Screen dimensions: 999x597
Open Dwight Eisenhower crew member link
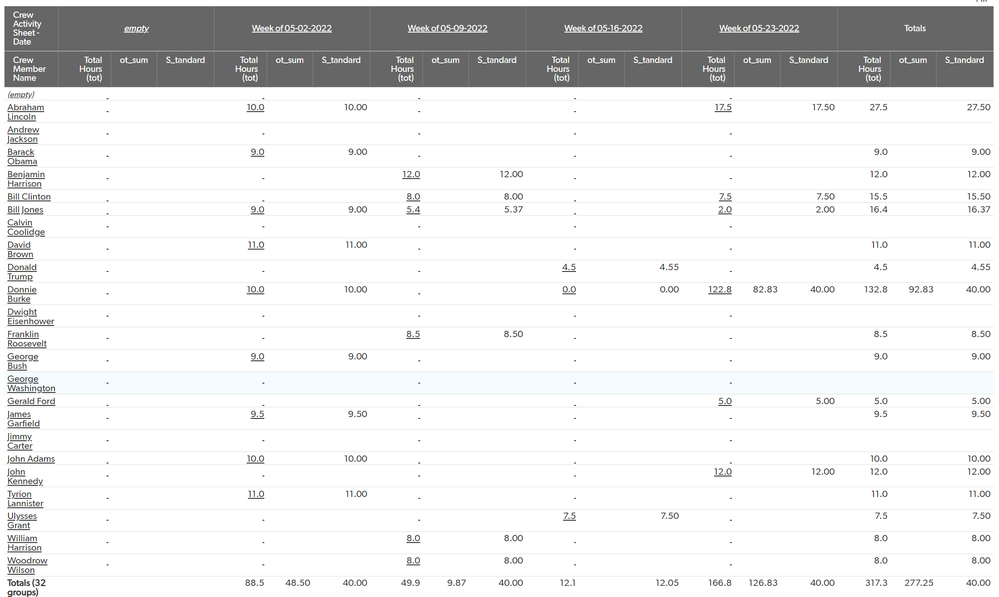[x=31, y=317]
